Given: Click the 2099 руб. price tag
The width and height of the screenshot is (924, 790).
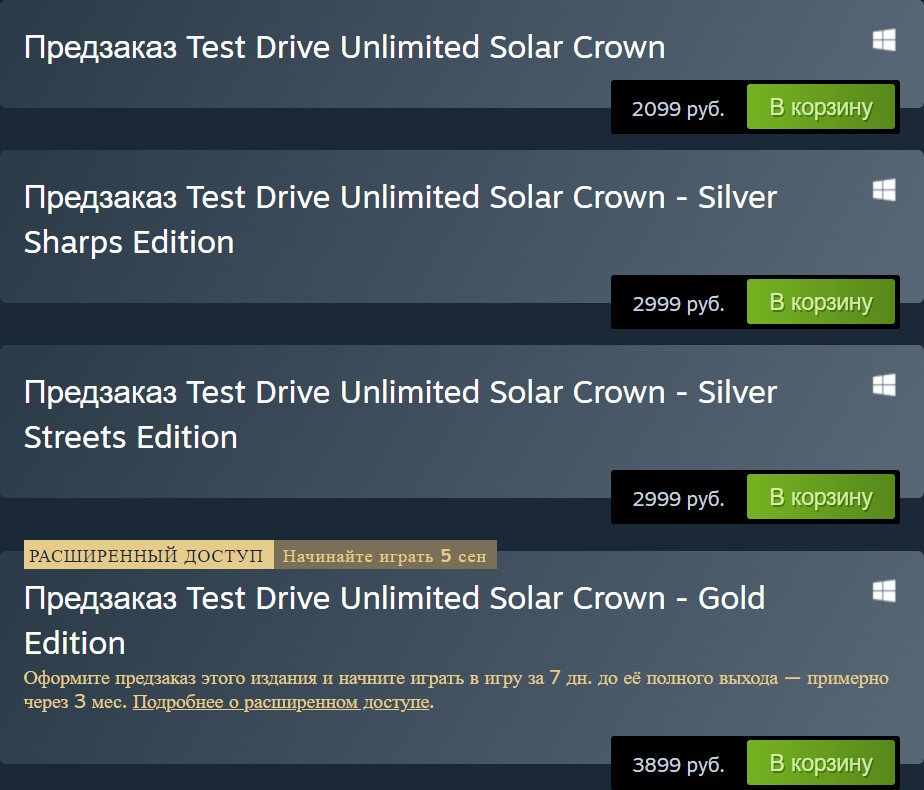Looking at the screenshot, I should (x=678, y=108).
